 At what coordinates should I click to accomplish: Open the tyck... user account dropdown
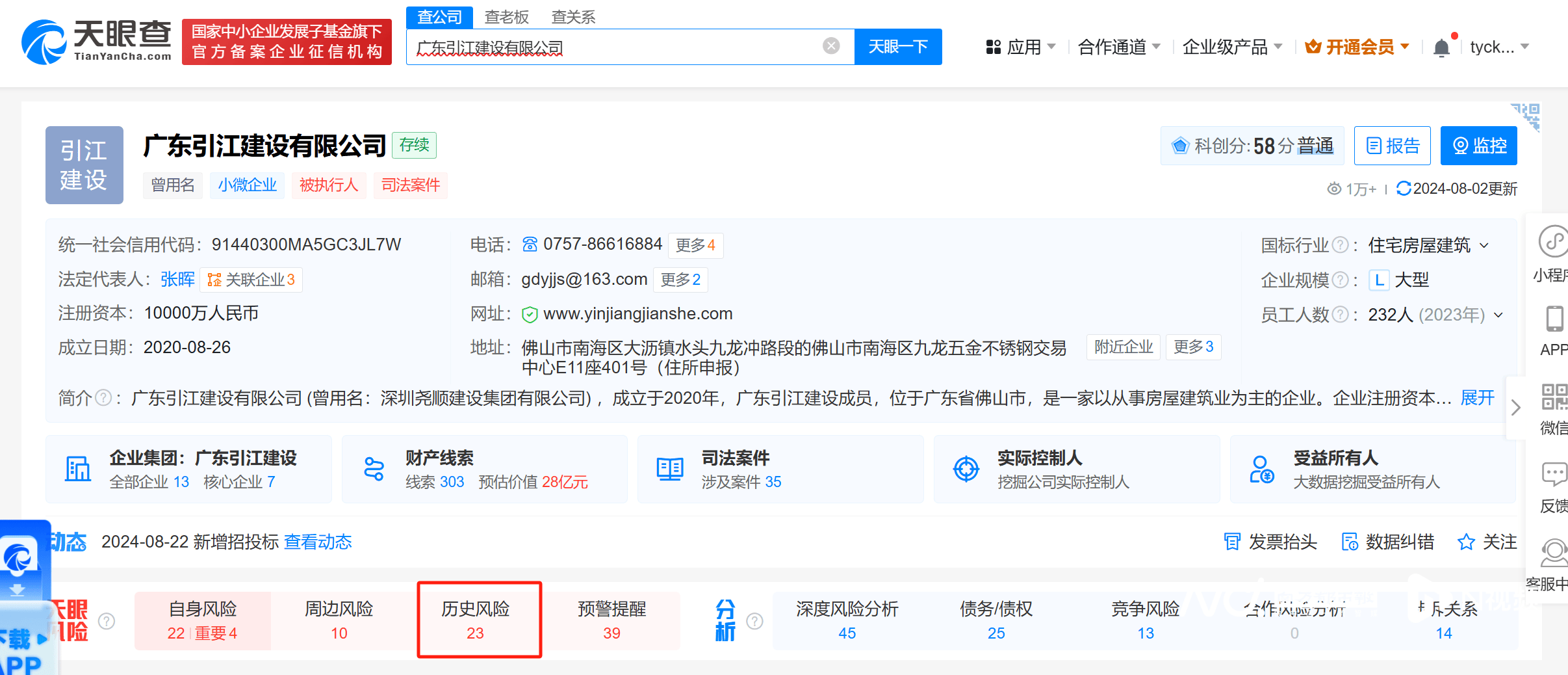click(x=1500, y=47)
